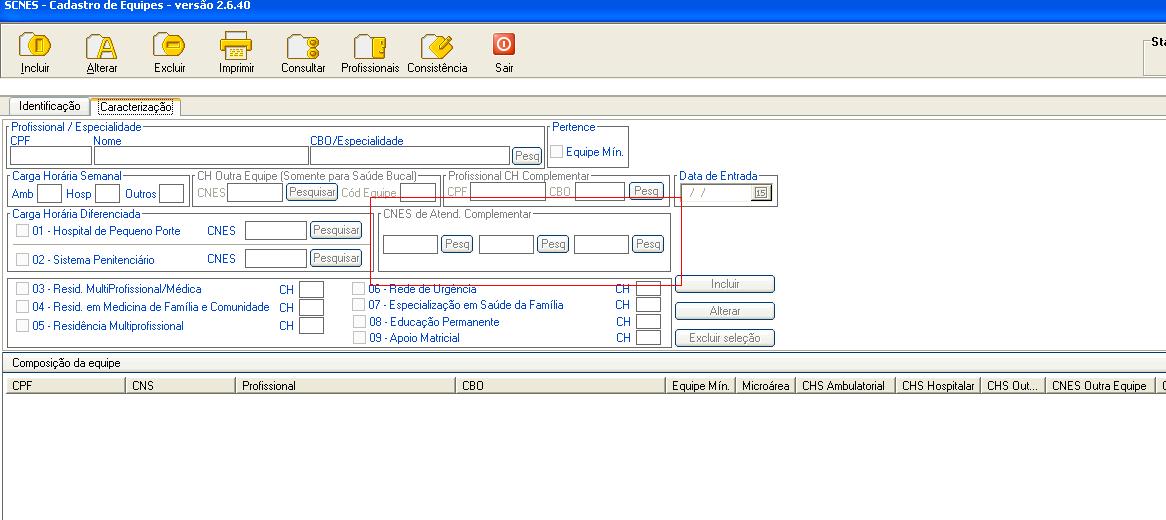Click the Nome input field
The height and width of the screenshot is (520, 1166).
coord(200,156)
